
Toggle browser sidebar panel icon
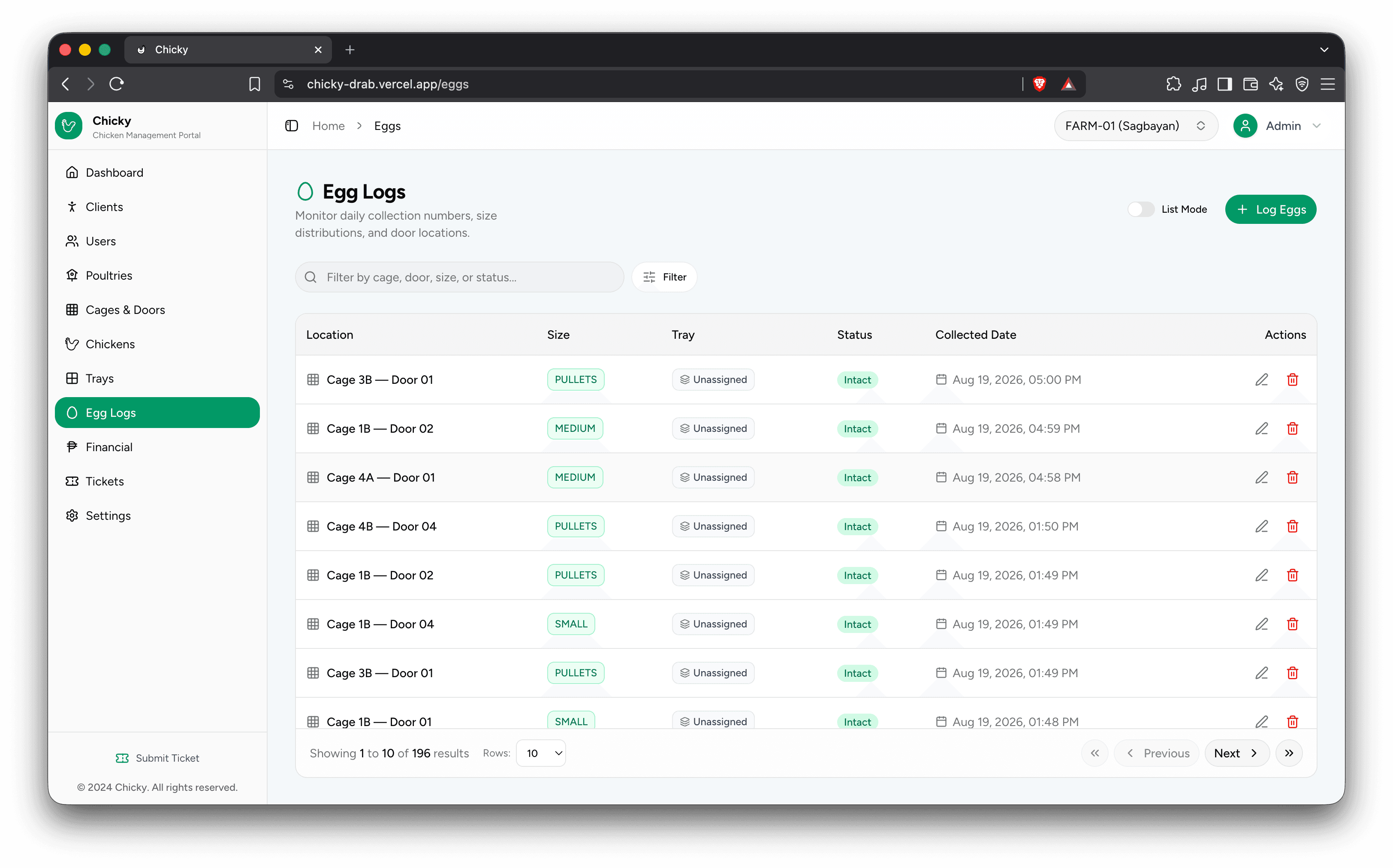point(1224,84)
